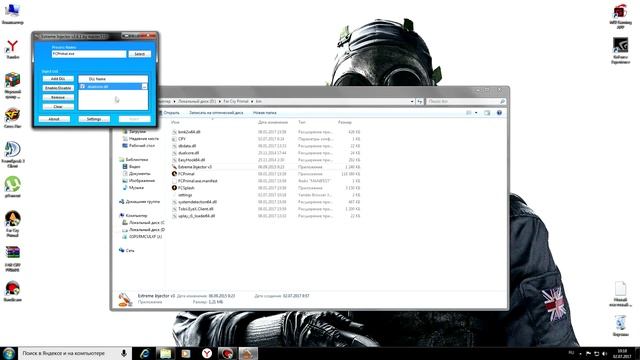Sort by 'Тип' column header
Image resolution: width=640 pixels, height=360 pixels.
tap(302, 122)
